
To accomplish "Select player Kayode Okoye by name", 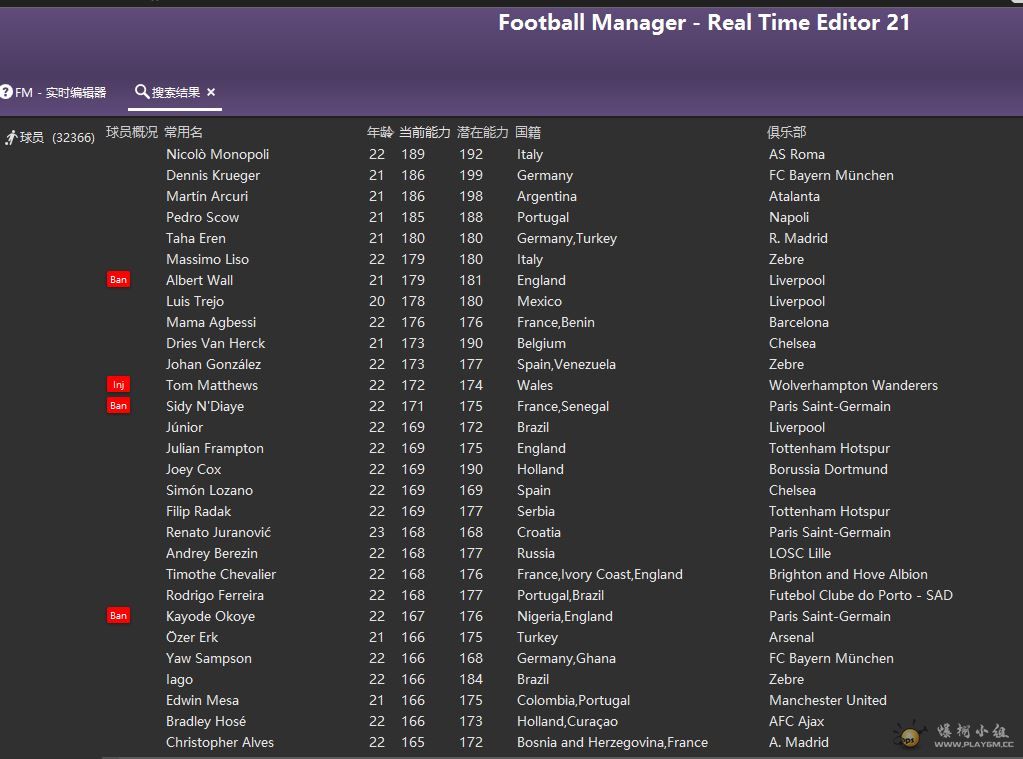I will (x=210, y=616).
